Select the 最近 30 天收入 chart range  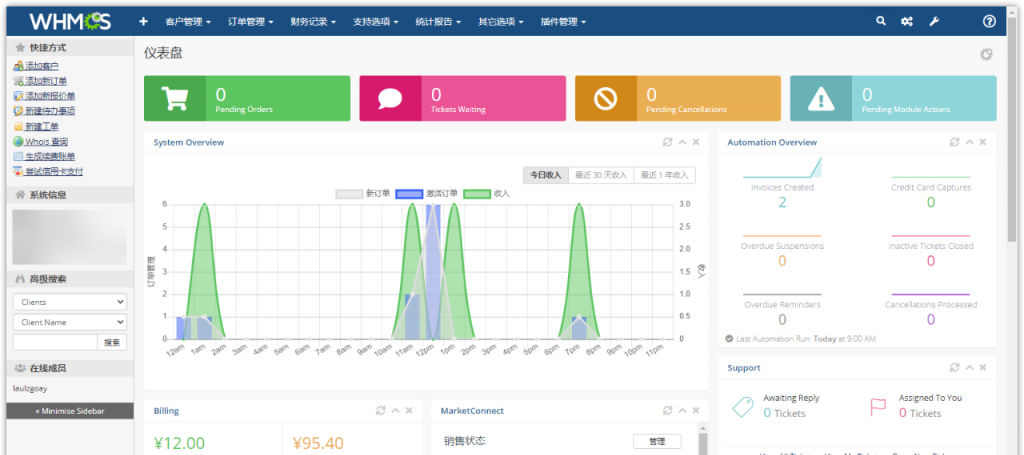pos(601,176)
